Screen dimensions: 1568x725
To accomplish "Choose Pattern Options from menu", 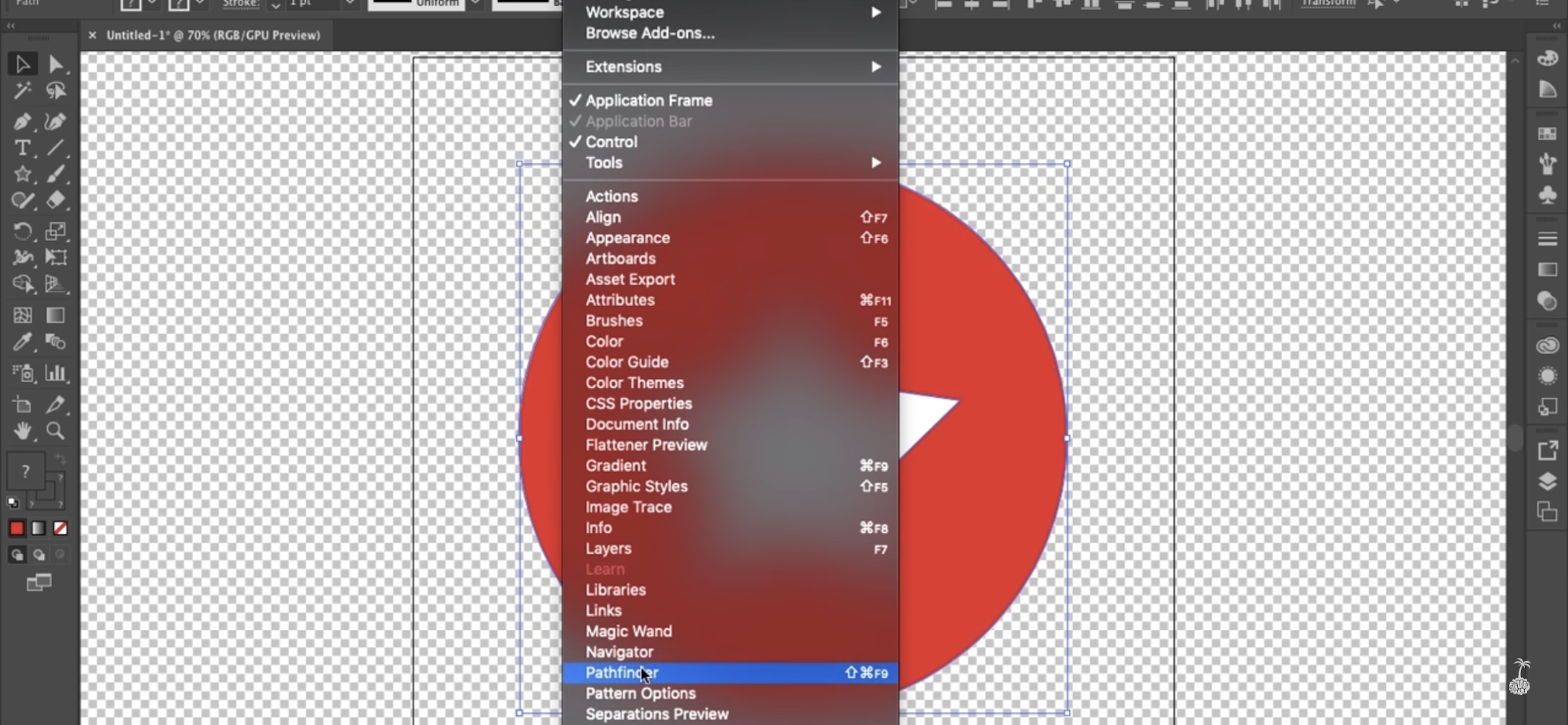I will coord(730,693).
